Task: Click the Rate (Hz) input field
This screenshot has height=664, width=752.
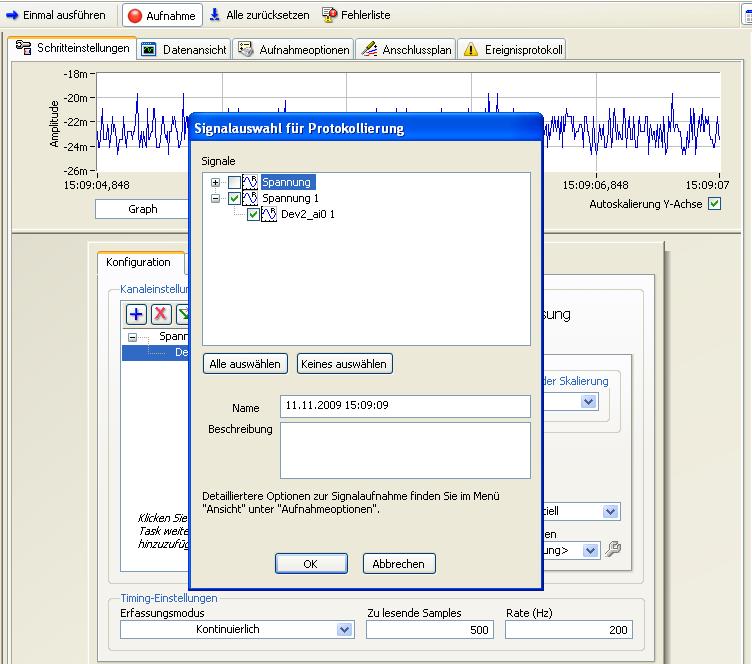Action: pyautogui.click(x=568, y=630)
